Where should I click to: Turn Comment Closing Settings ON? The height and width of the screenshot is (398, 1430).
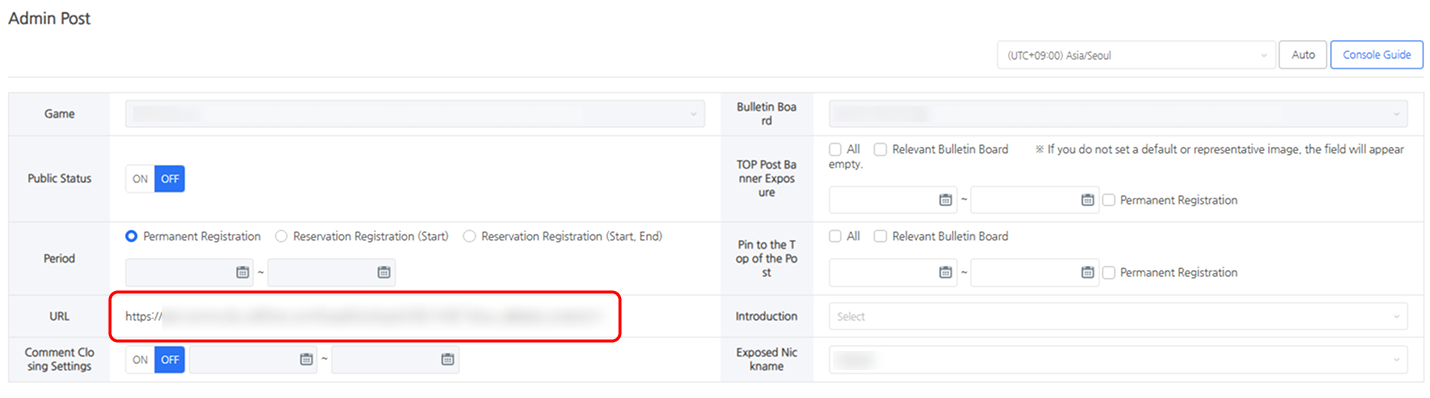[x=140, y=359]
